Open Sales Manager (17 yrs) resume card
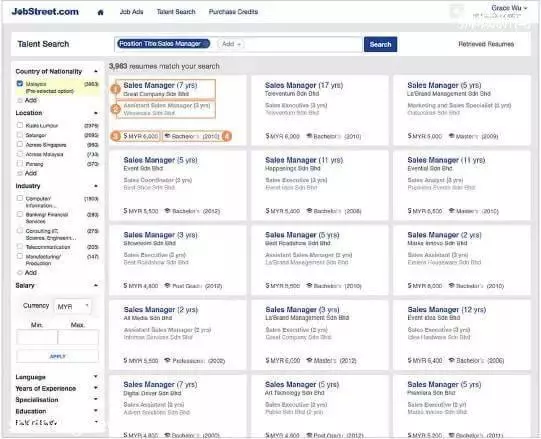 point(304,85)
